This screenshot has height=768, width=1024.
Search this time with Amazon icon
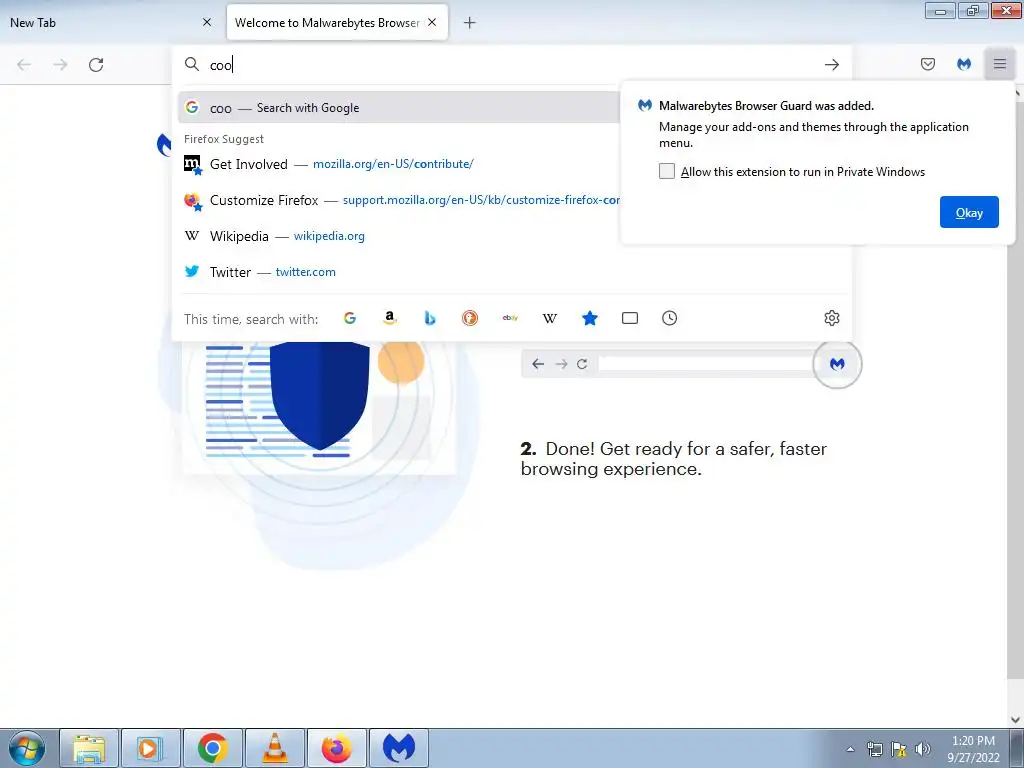390,318
